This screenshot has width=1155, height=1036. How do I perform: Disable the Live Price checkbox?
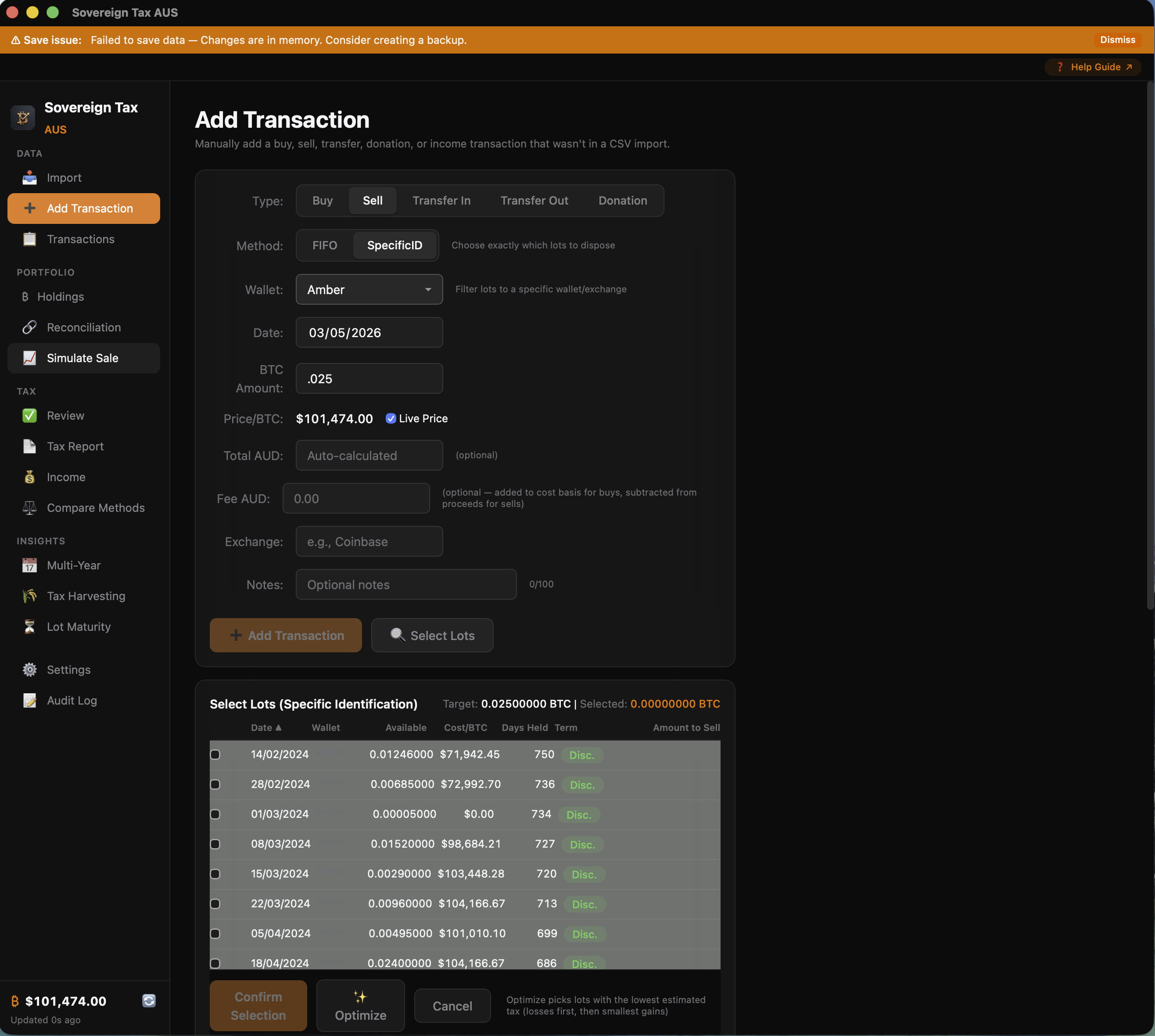pos(391,418)
